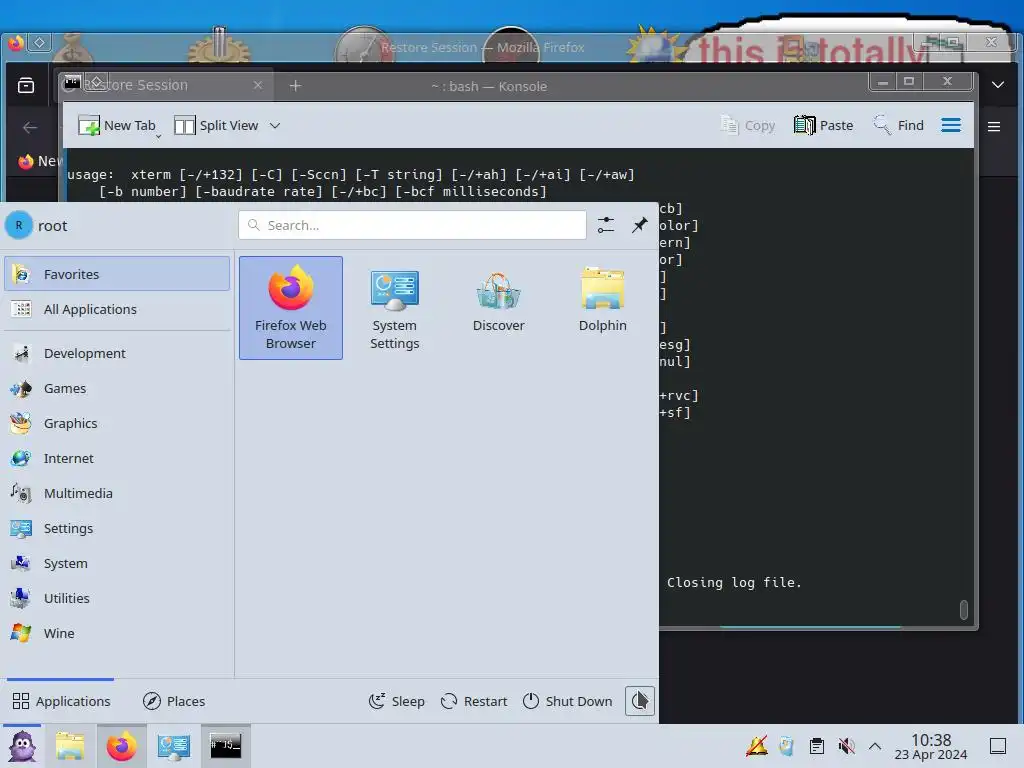
Task: Open new tab in Firefox with plus
Action: 295,86
